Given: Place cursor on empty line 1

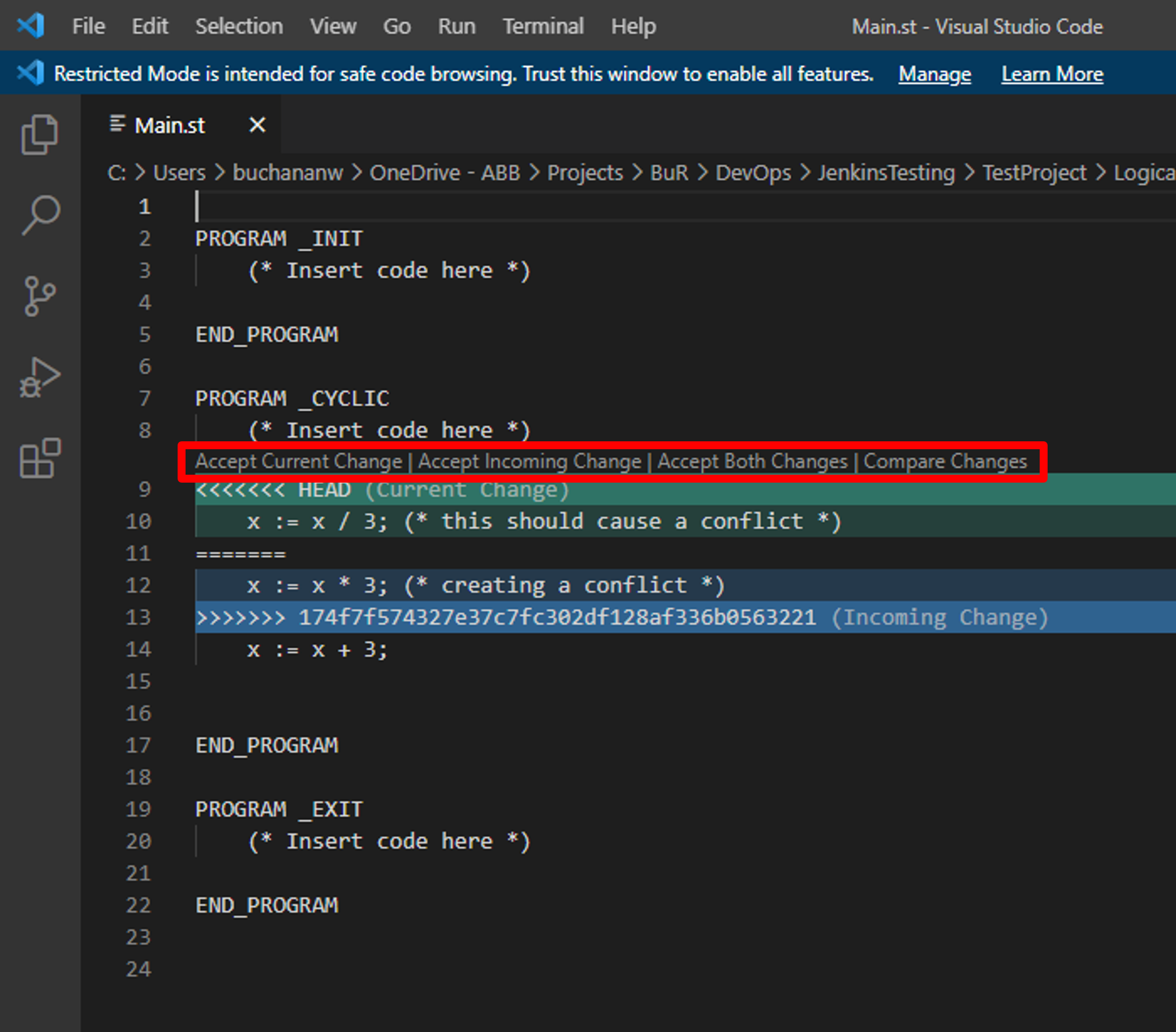Looking at the screenshot, I should [685, 207].
